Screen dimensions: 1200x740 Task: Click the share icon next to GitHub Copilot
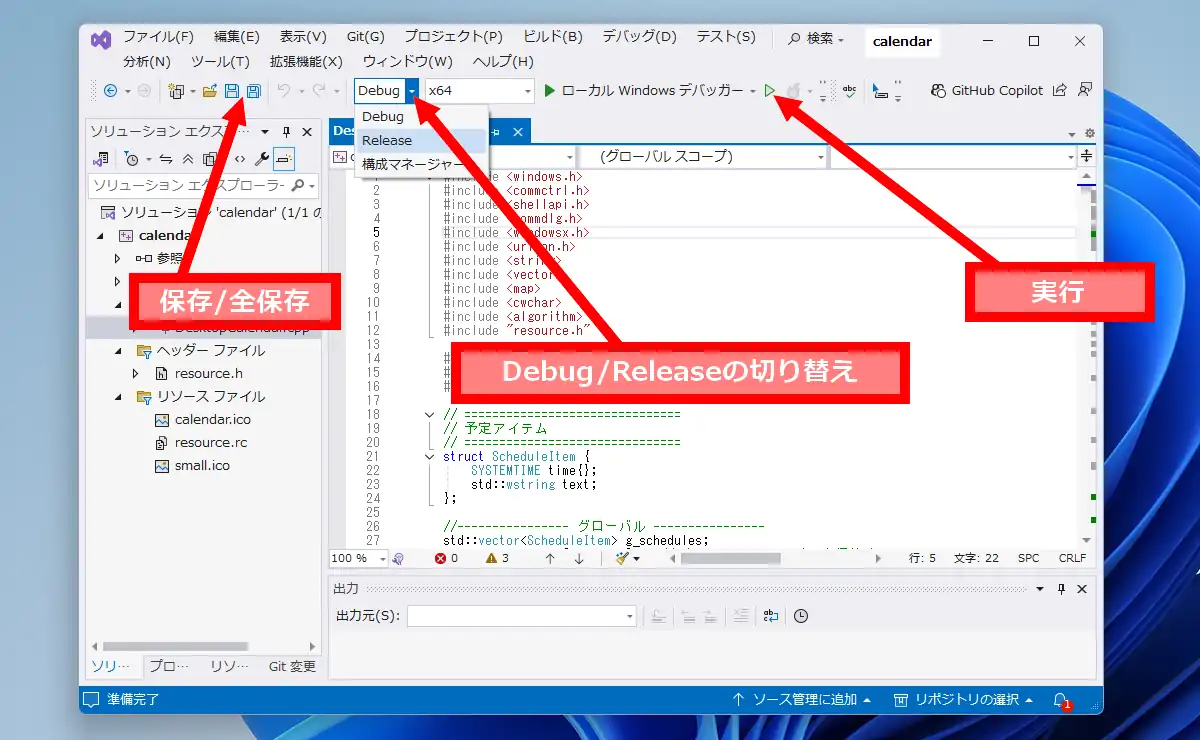tap(1061, 91)
